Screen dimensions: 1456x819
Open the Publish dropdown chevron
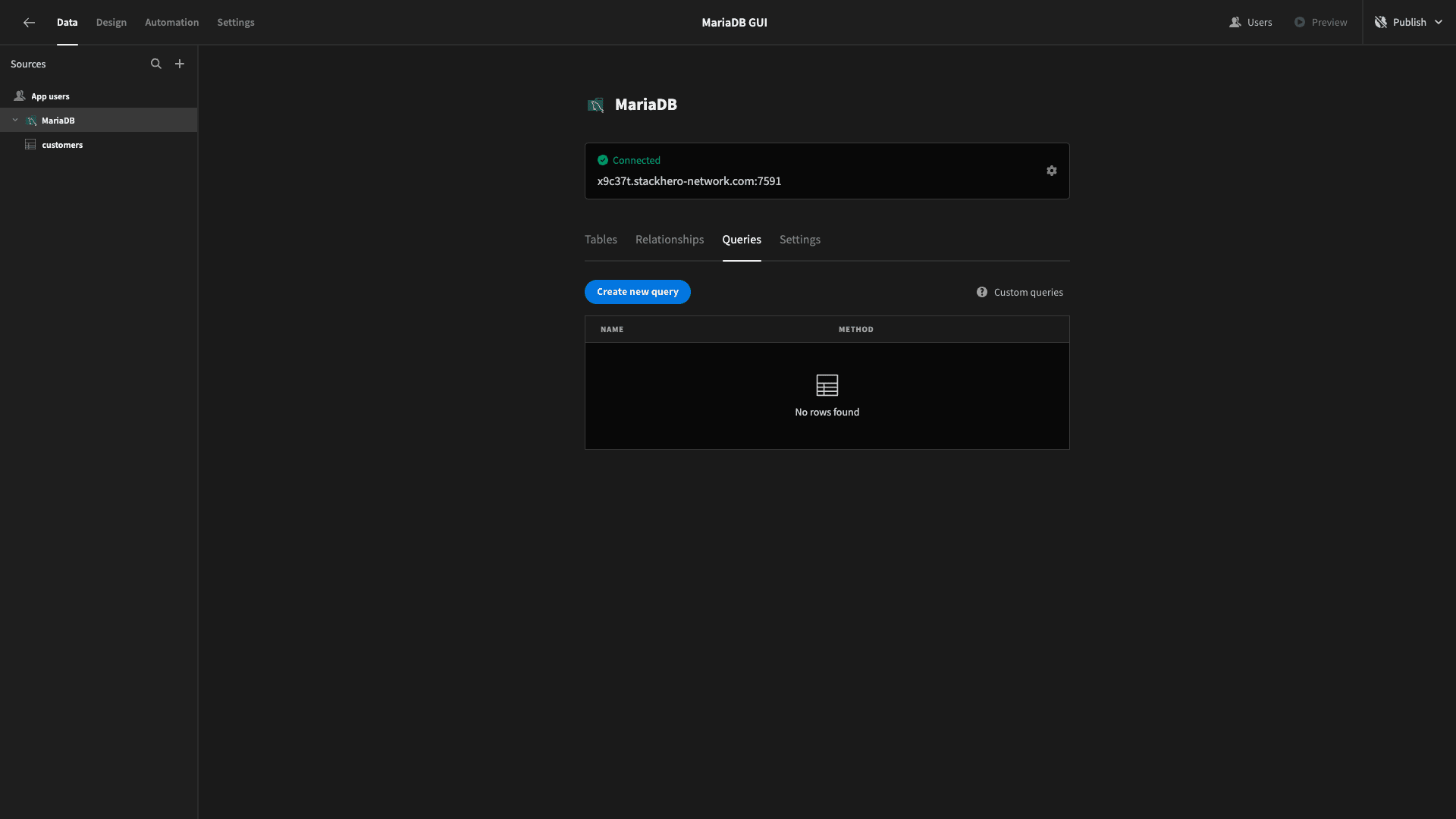pyautogui.click(x=1439, y=23)
